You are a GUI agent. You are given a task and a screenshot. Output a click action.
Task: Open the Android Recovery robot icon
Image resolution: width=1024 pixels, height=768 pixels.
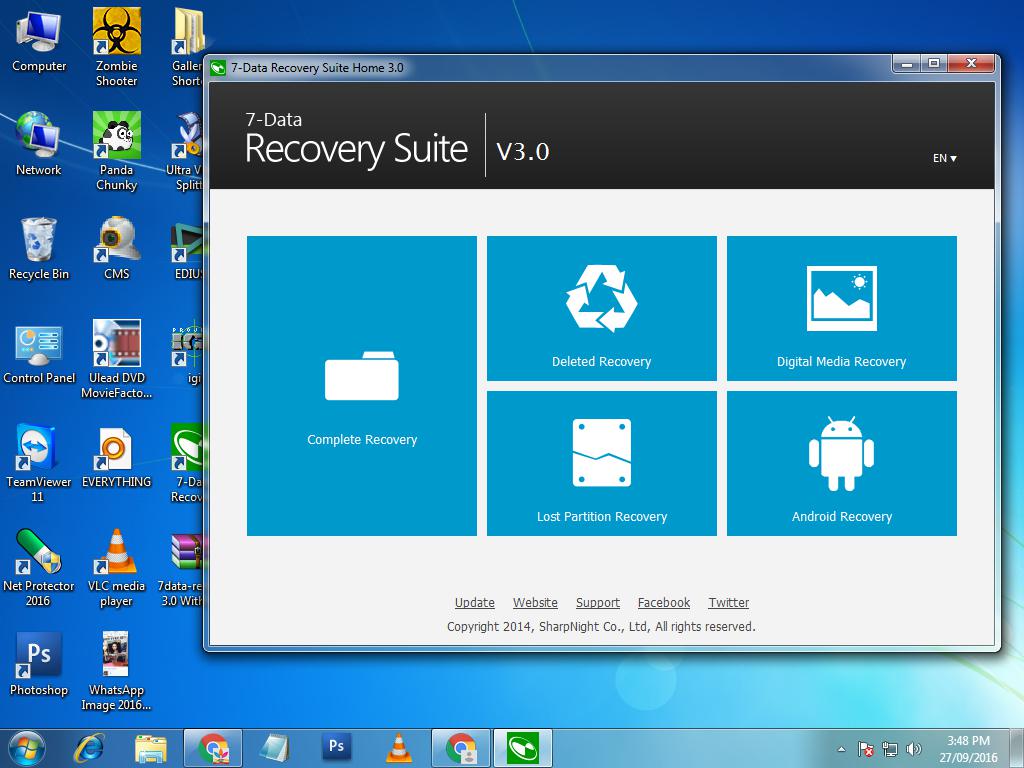(x=841, y=454)
